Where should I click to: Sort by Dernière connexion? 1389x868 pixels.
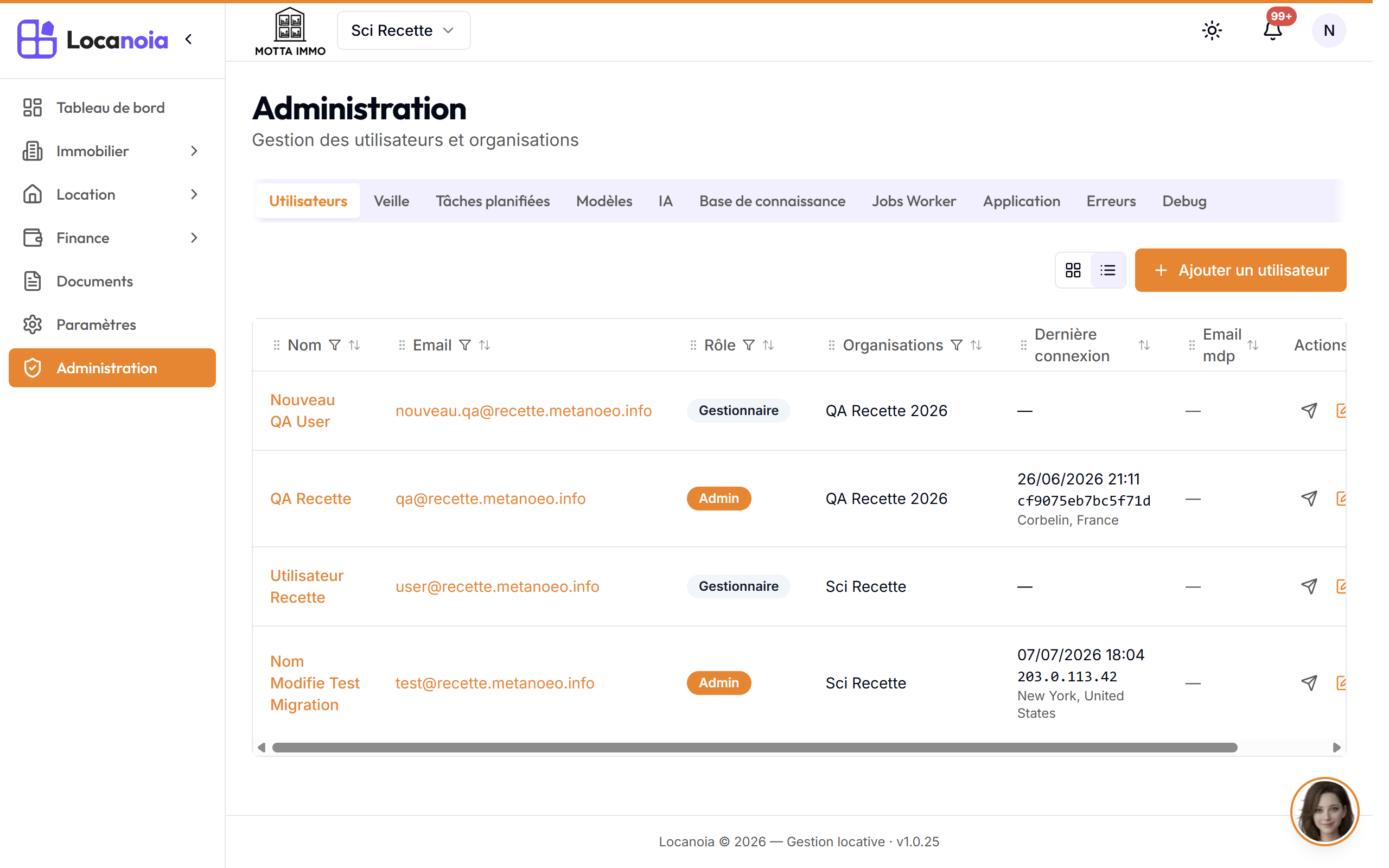pyautogui.click(x=1144, y=345)
